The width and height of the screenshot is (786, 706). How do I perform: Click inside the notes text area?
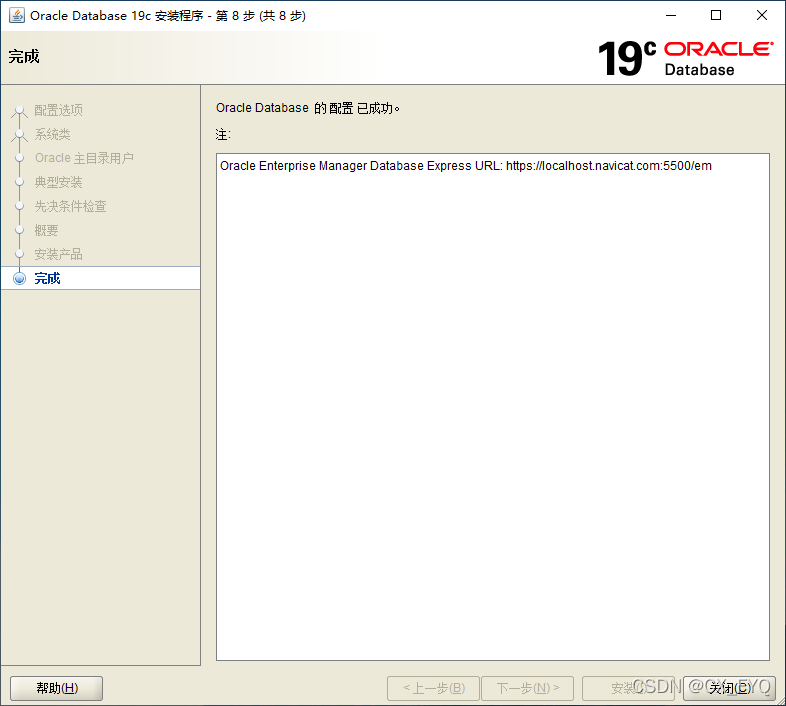click(x=493, y=407)
